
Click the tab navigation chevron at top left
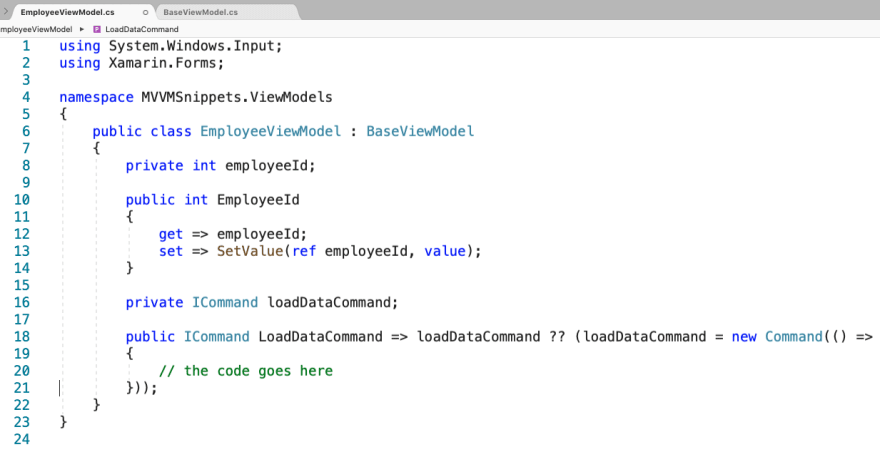click(x=6, y=11)
